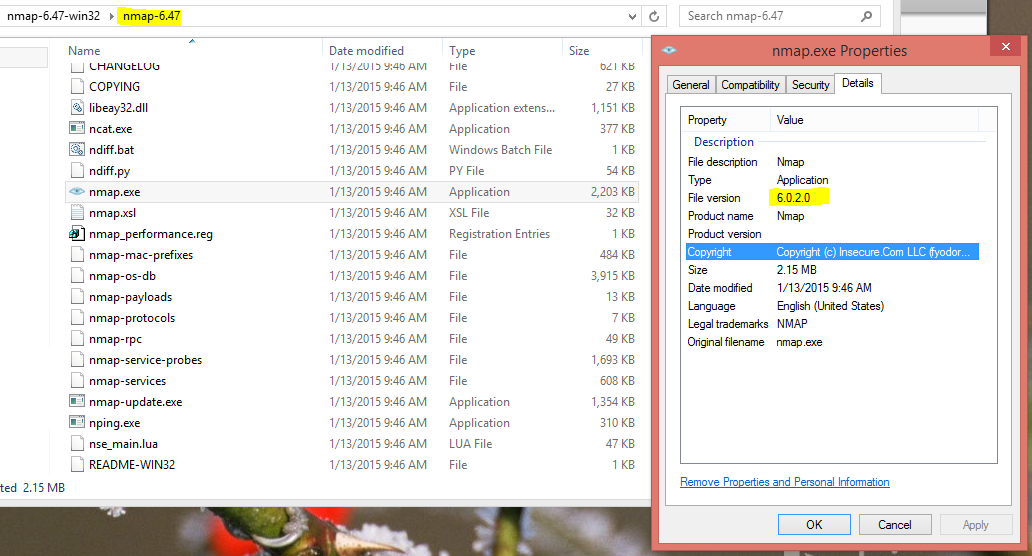Viewport: 1032px width, 556px height.
Task: Select the README-WIN32 file name
Action: tap(132, 465)
